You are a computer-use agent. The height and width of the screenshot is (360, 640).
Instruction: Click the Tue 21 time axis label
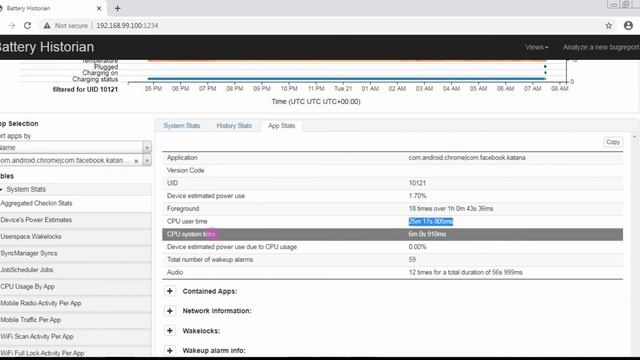[x=343, y=89]
